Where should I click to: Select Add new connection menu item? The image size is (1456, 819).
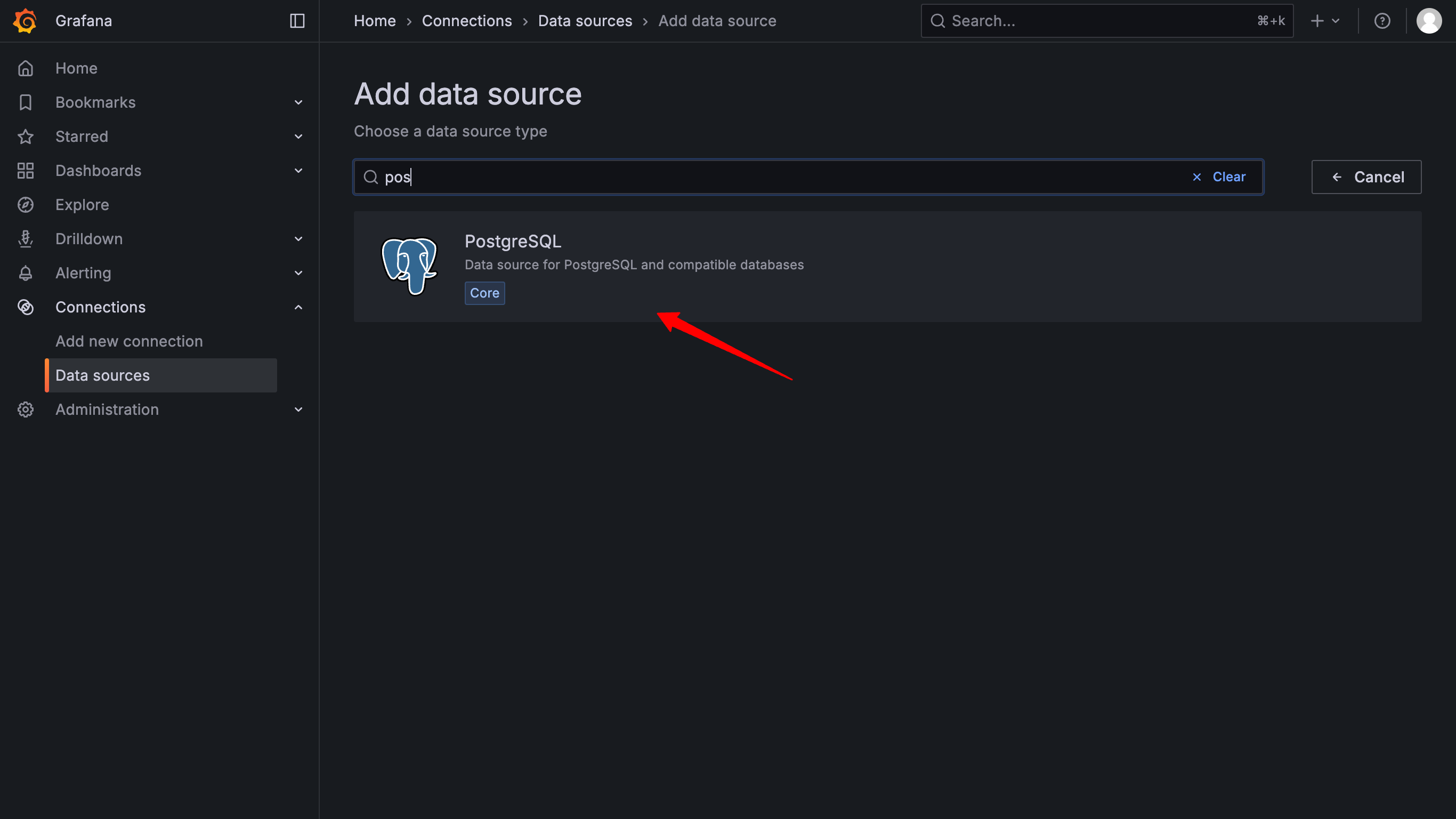click(x=129, y=341)
